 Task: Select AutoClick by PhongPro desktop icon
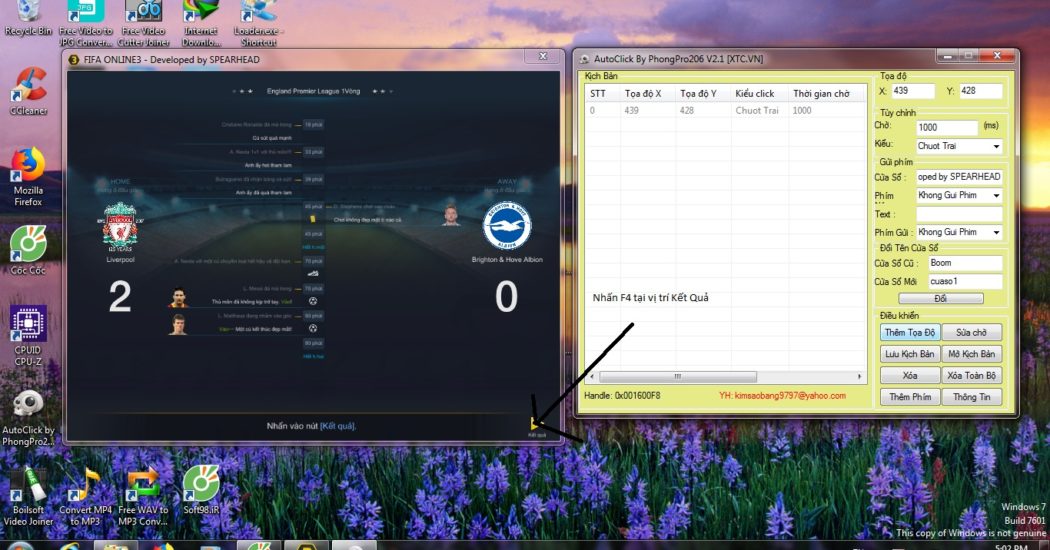tap(28, 419)
